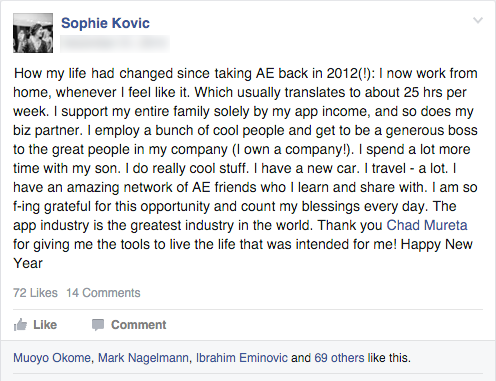Viewport: 496px width, 381px height.
Task: Open Ibrahim Eminovic's profile link
Action: [242, 358]
